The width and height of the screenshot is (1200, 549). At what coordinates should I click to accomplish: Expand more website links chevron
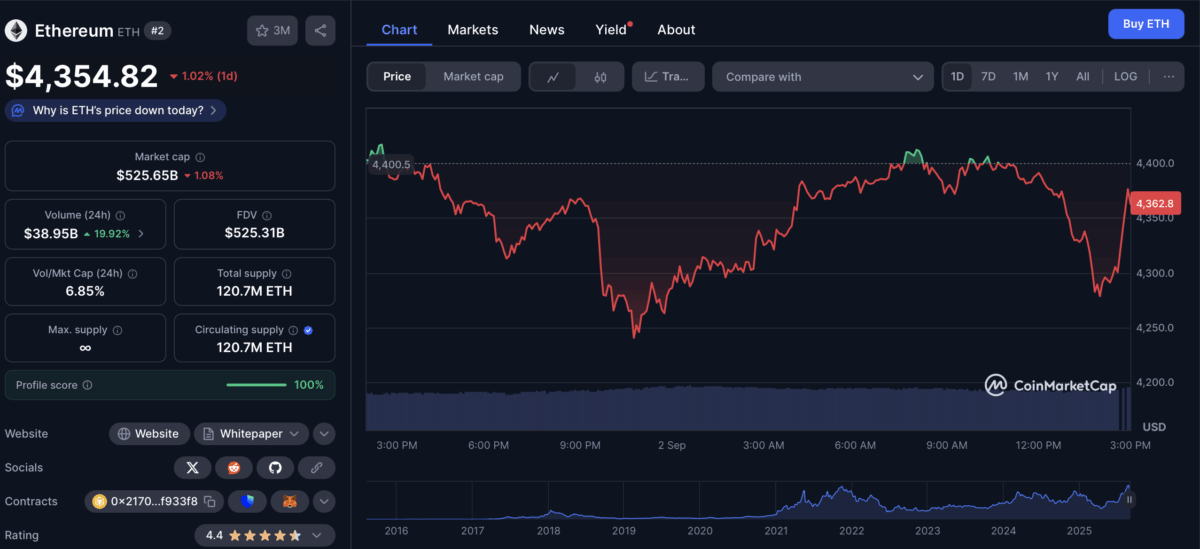[x=324, y=434]
